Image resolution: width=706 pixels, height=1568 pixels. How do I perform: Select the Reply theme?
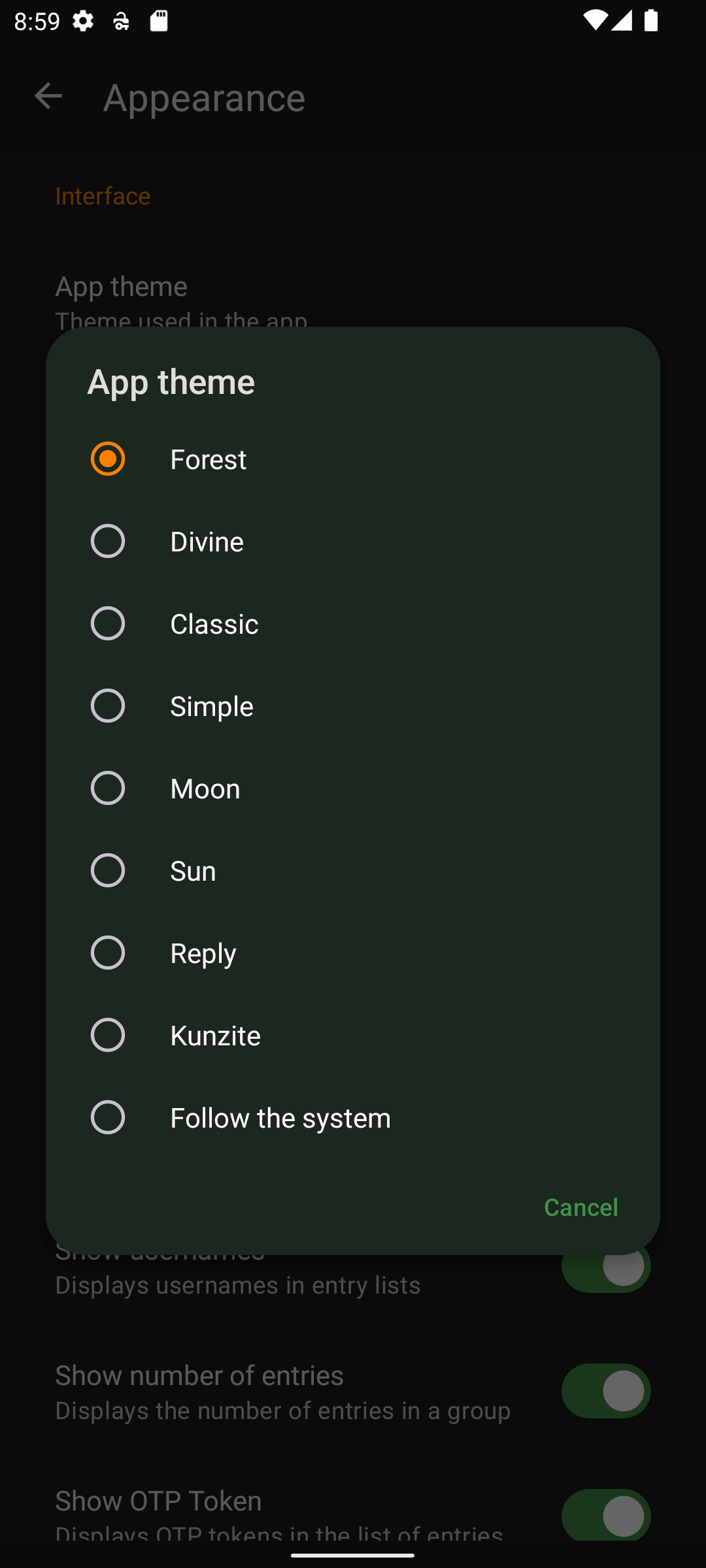[108, 953]
